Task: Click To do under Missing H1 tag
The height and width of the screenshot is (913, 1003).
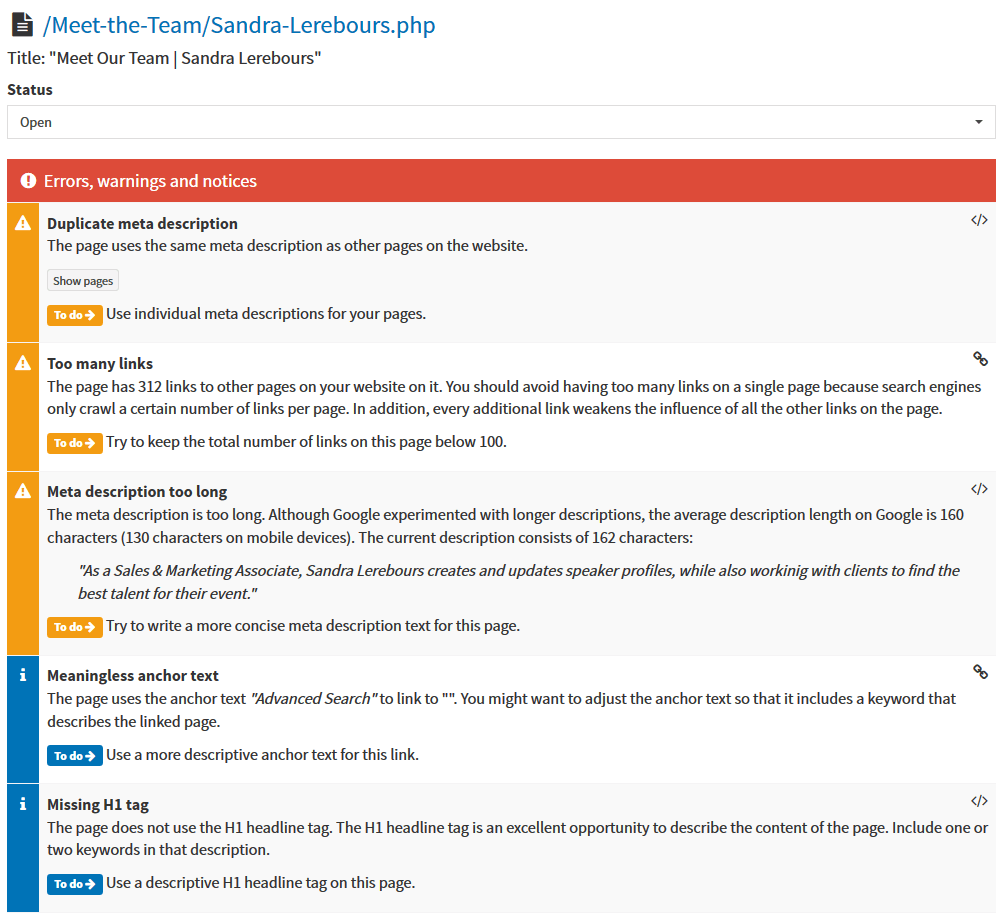Action: (75, 884)
